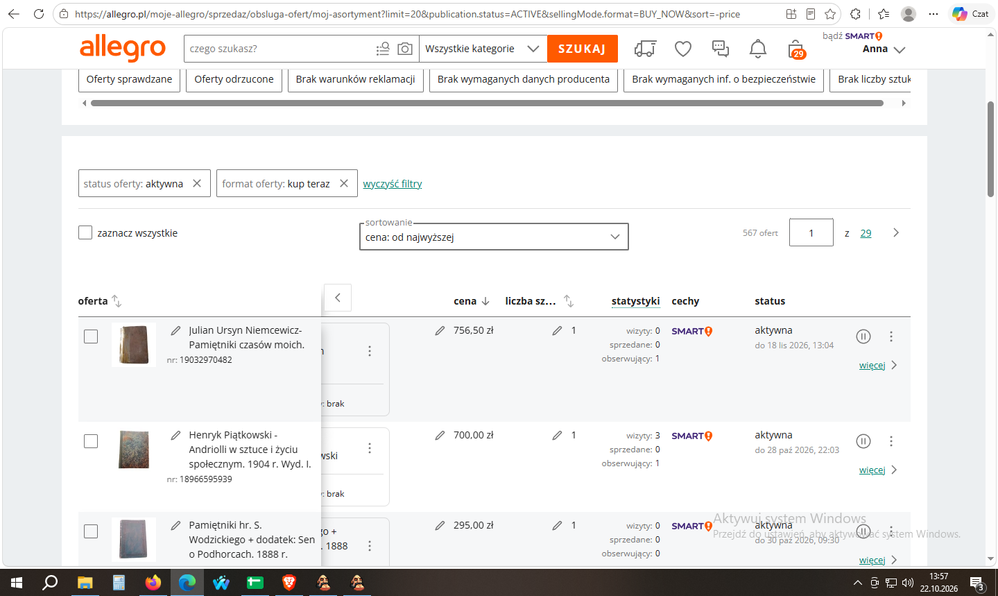998x596 pixels.
Task: Edit the title of Julian Ursyn Niemcewicz offer
Action: coord(176,330)
